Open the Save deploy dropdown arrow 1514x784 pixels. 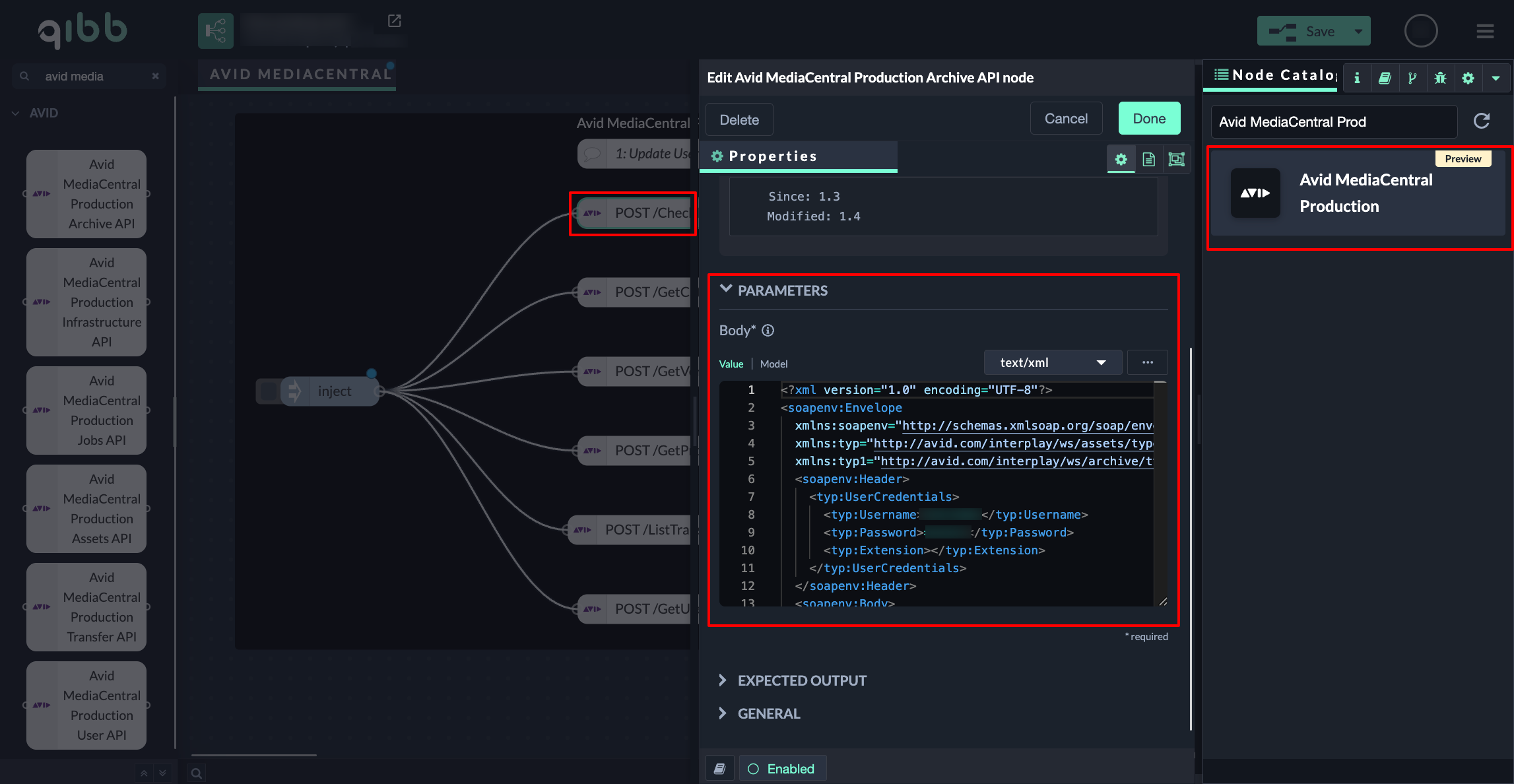tap(1358, 31)
